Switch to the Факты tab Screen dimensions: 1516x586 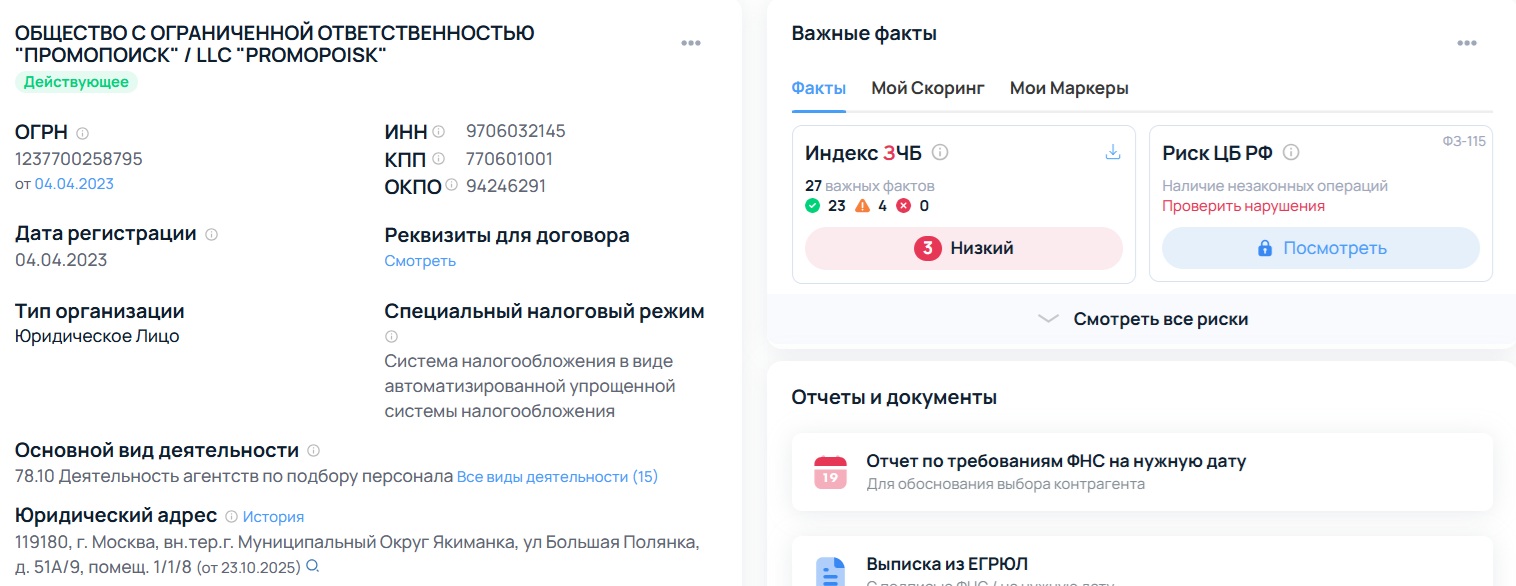point(819,88)
